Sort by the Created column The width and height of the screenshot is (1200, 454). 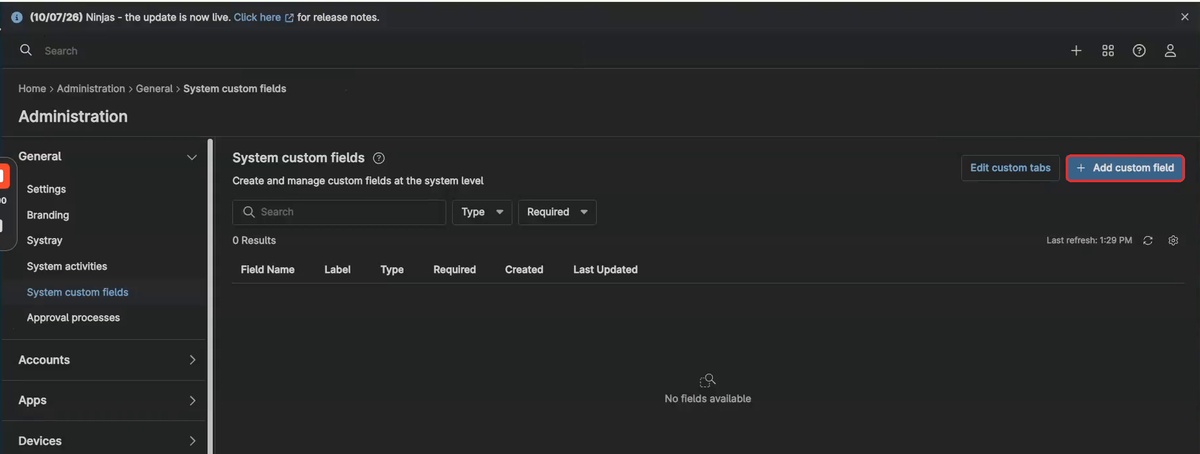[x=524, y=270]
